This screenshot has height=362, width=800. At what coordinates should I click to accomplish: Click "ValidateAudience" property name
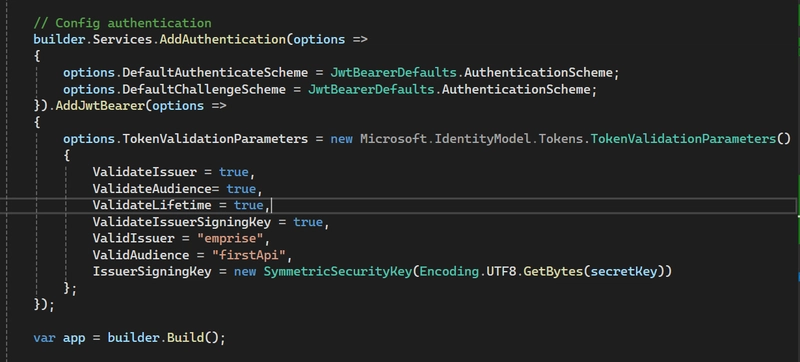[152, 189]
